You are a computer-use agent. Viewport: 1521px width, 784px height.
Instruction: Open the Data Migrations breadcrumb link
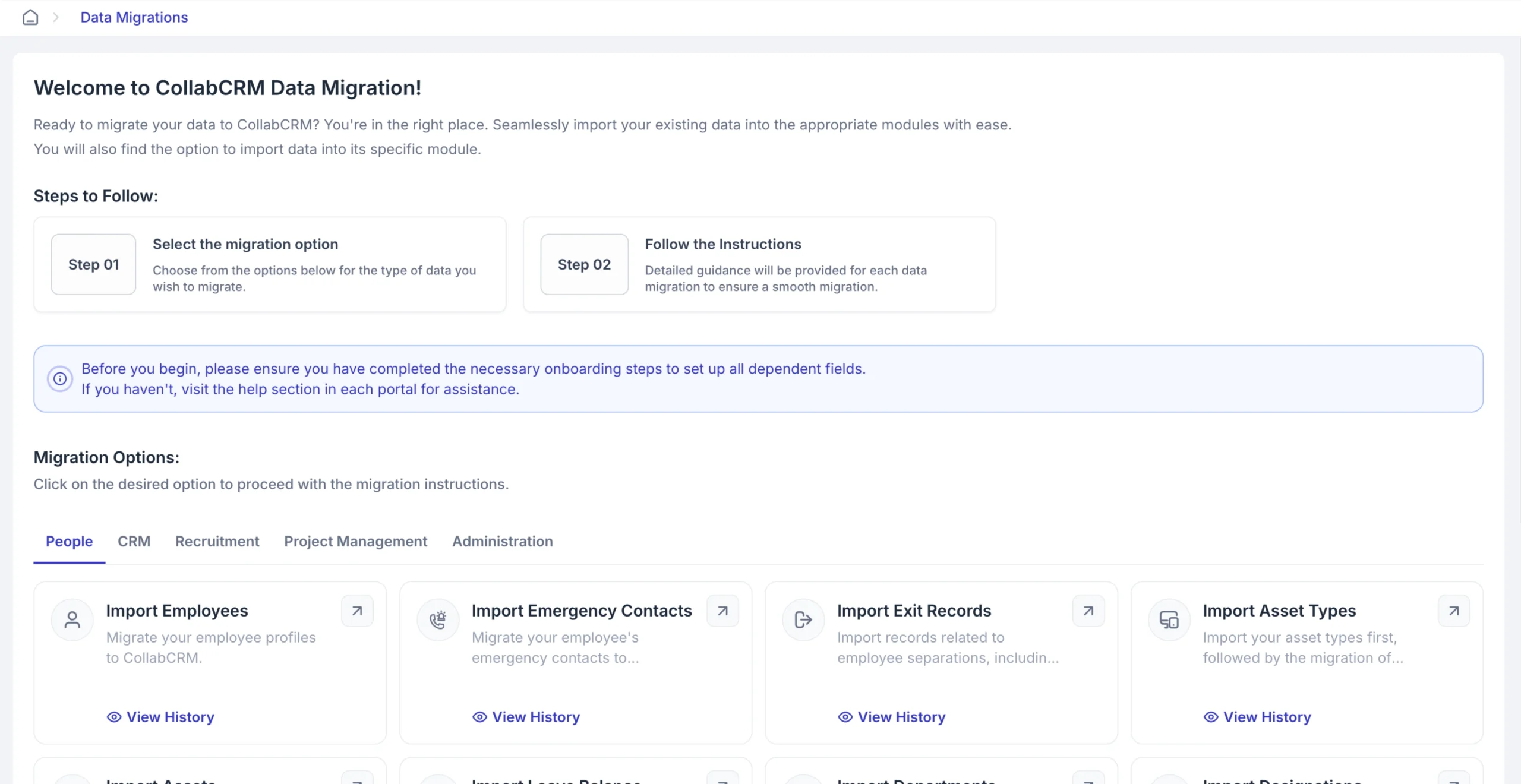click(x=134, y=17)
